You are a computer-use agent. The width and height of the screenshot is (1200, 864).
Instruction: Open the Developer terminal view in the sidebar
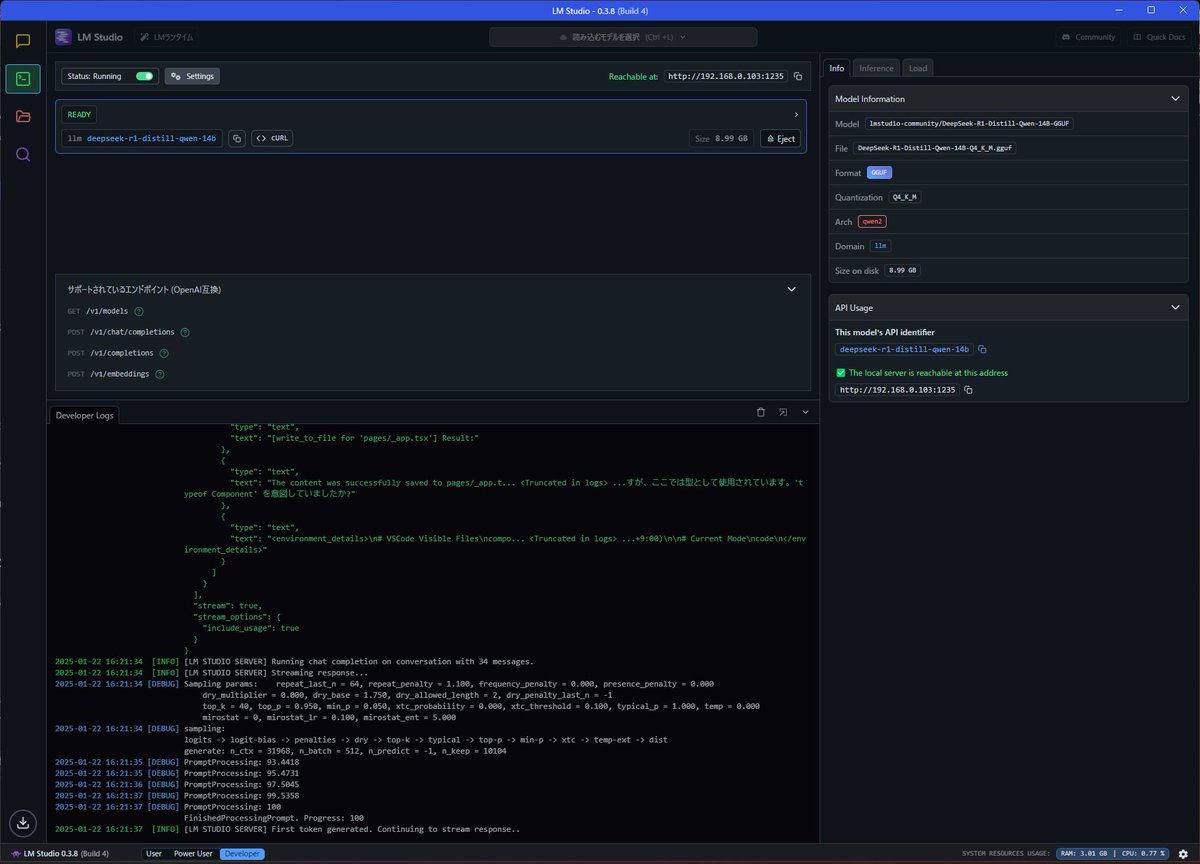23,79
